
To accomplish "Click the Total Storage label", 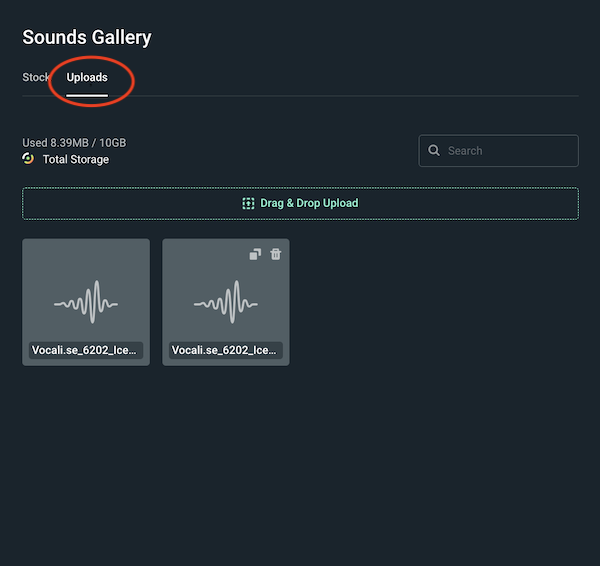I will (x=76, y=160).
